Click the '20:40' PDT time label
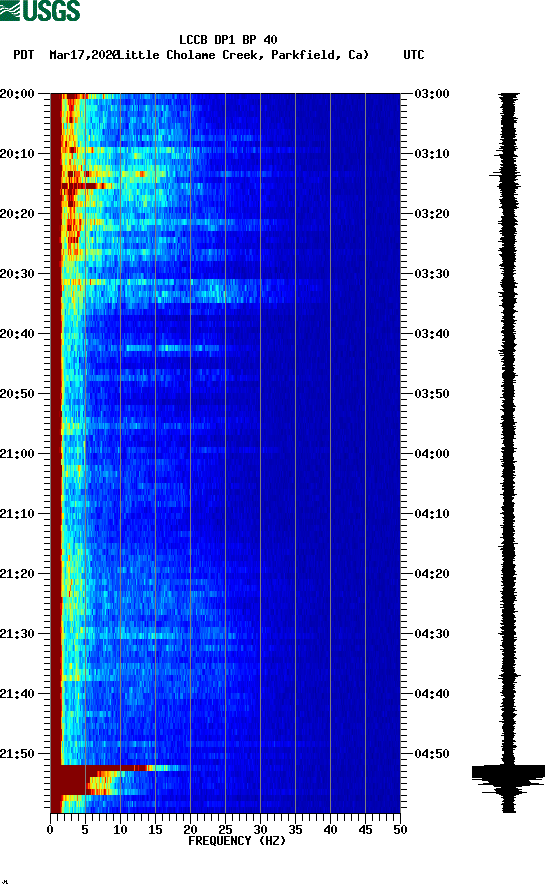Viewport: 552px width, 893px height. point(17,334)
